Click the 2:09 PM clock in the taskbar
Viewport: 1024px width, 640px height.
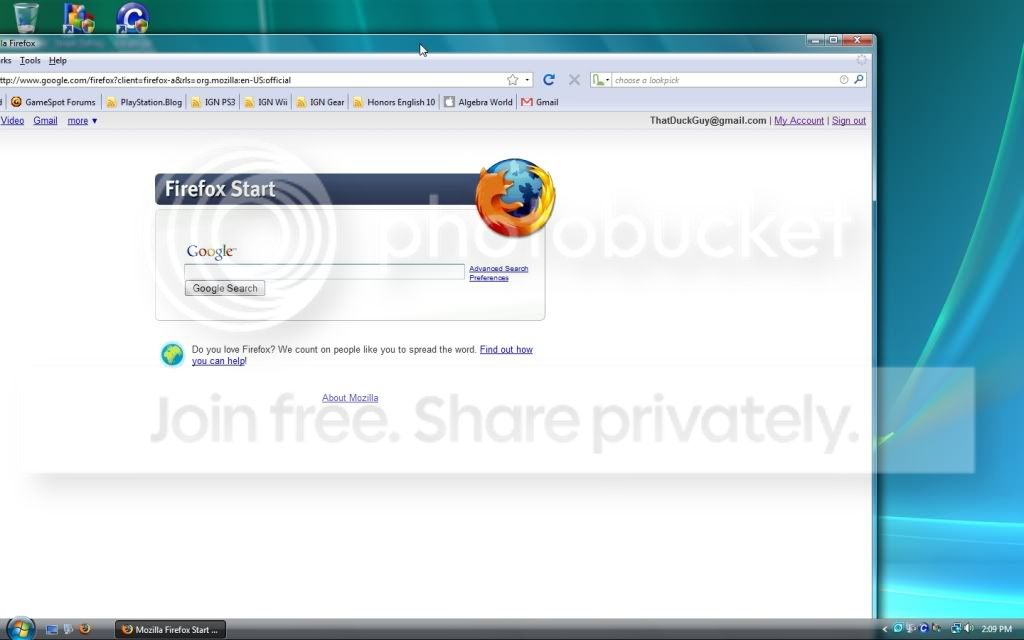pyautogui.click(x=996, y=629)
